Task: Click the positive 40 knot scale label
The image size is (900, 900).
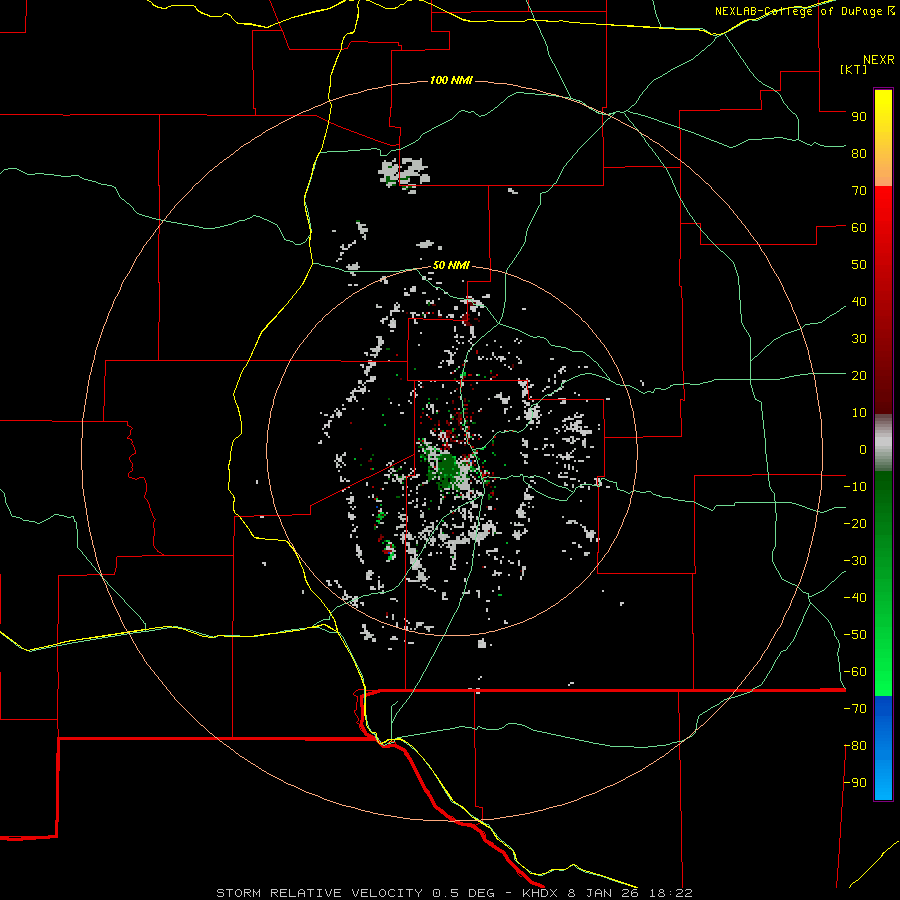Action: tap(859, 301)
